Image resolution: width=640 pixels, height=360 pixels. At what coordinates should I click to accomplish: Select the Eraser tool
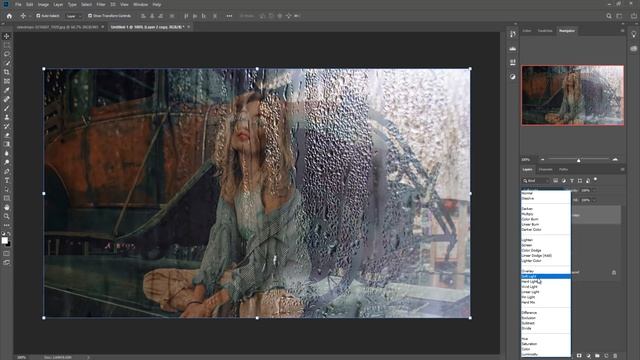click(x=7, y=135)
